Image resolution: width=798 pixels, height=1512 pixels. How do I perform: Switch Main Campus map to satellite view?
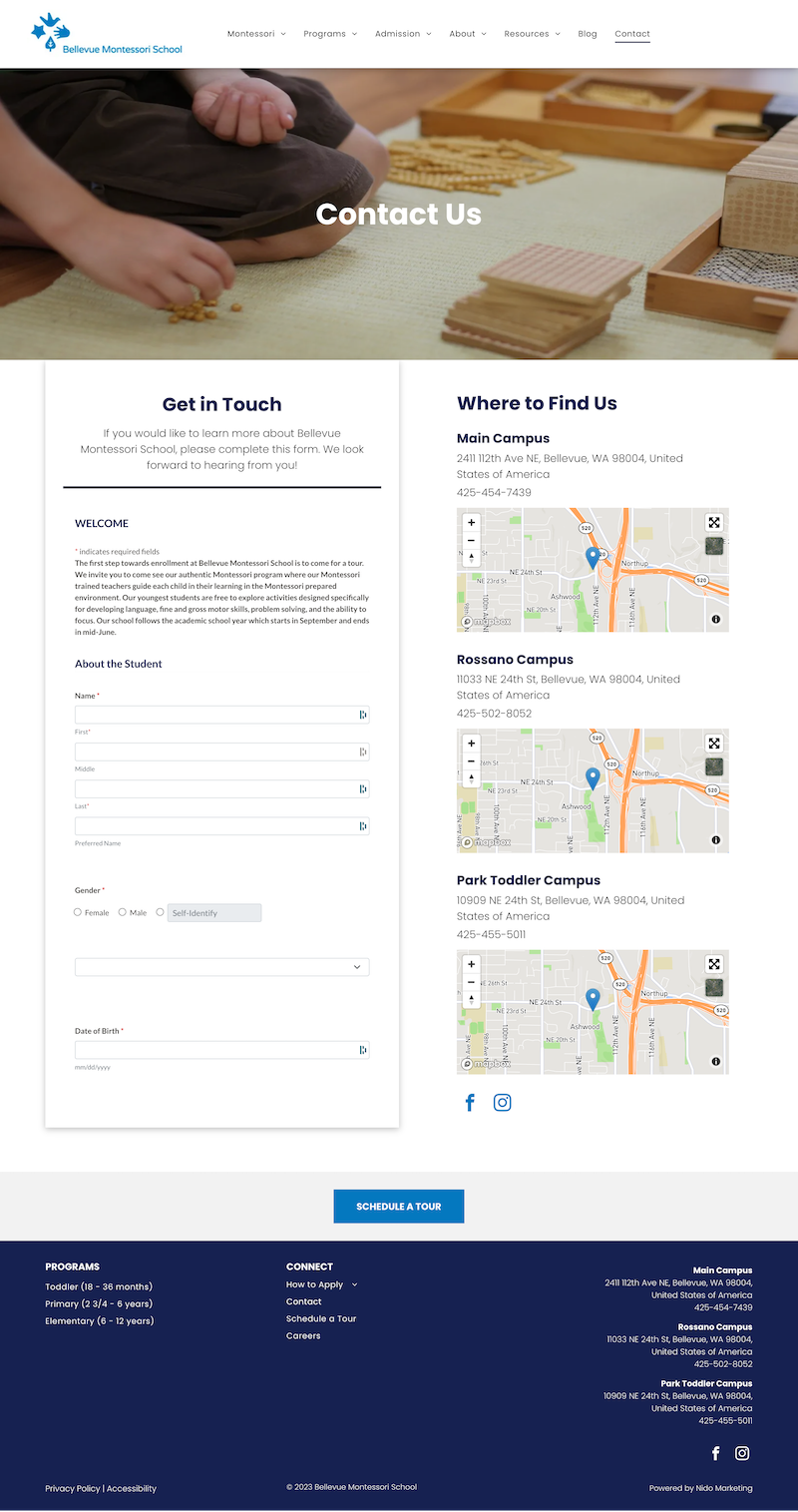tap(714, 546)
